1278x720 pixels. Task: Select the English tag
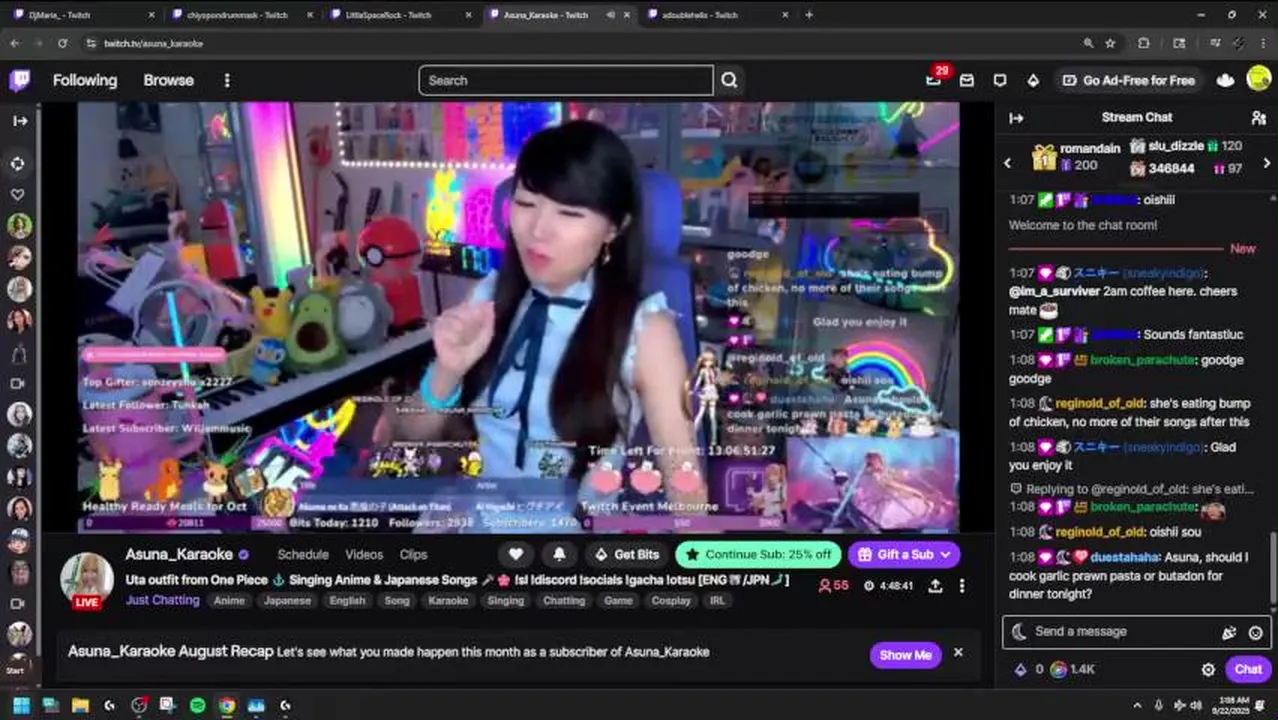click(347, 601)
